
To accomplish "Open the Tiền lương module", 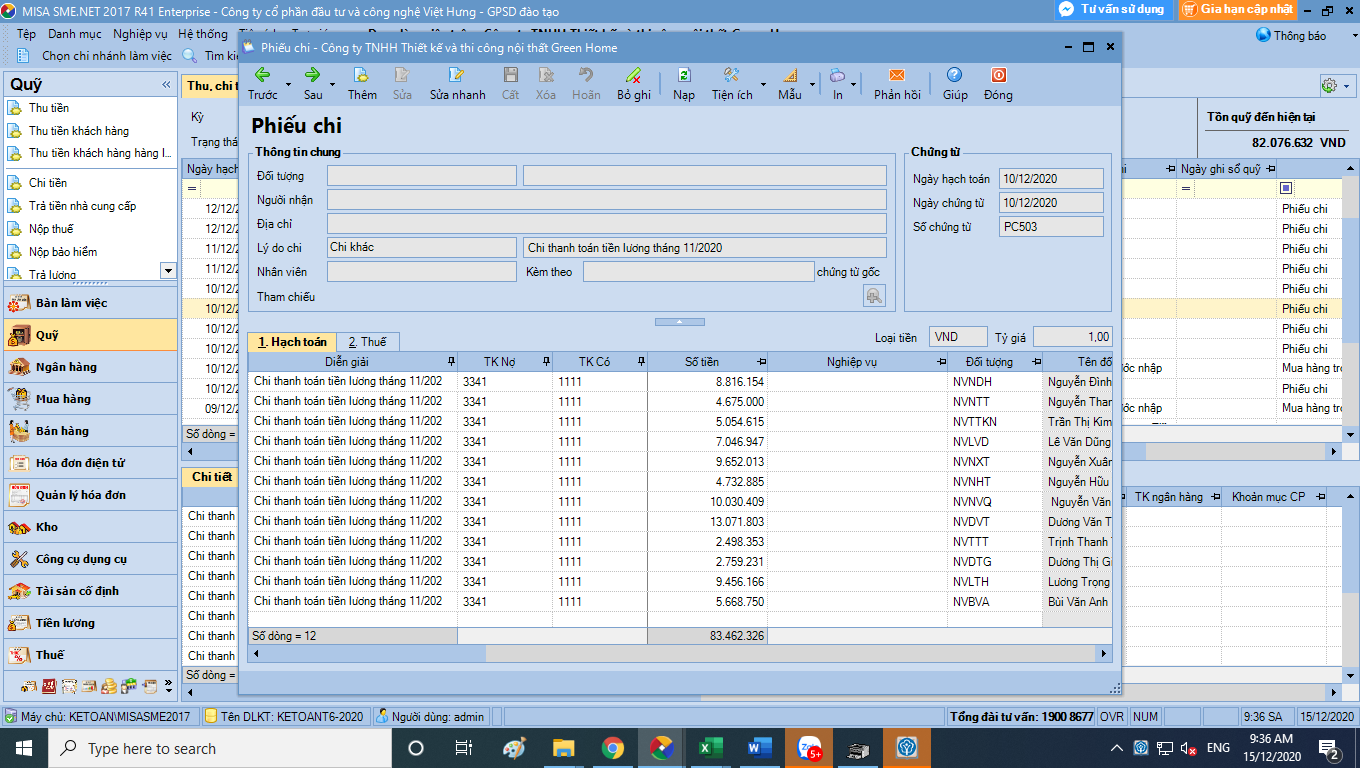I will coord(89,623).
